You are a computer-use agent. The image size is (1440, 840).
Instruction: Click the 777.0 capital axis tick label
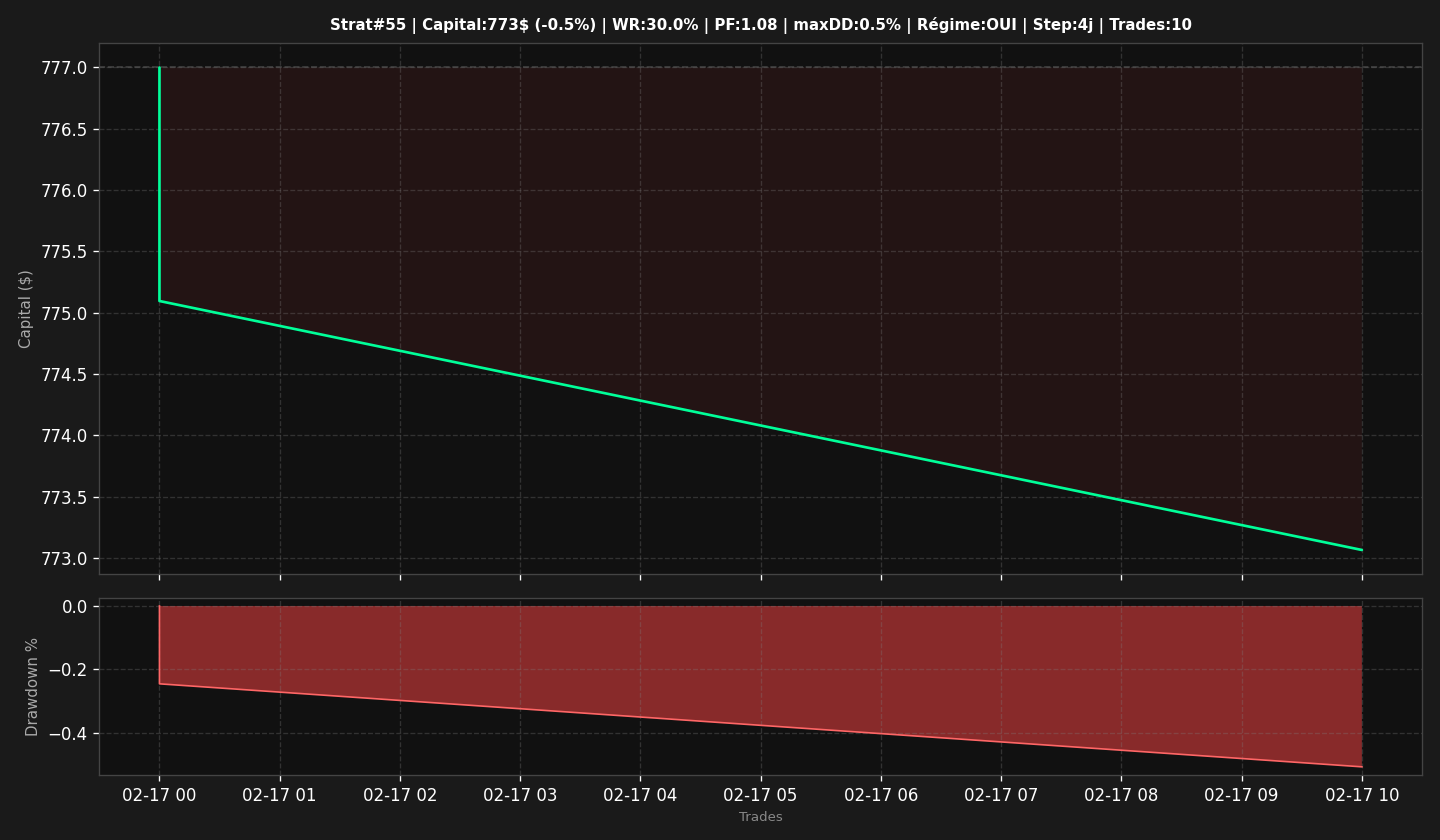pyautogui.click(x=64, y=68)
